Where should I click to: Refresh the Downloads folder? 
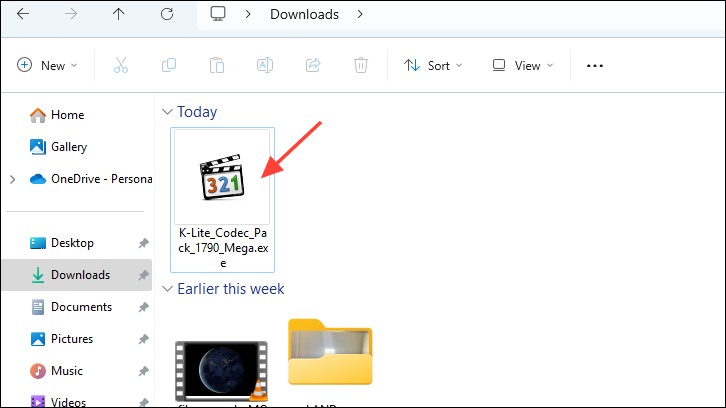pos(167,14)
